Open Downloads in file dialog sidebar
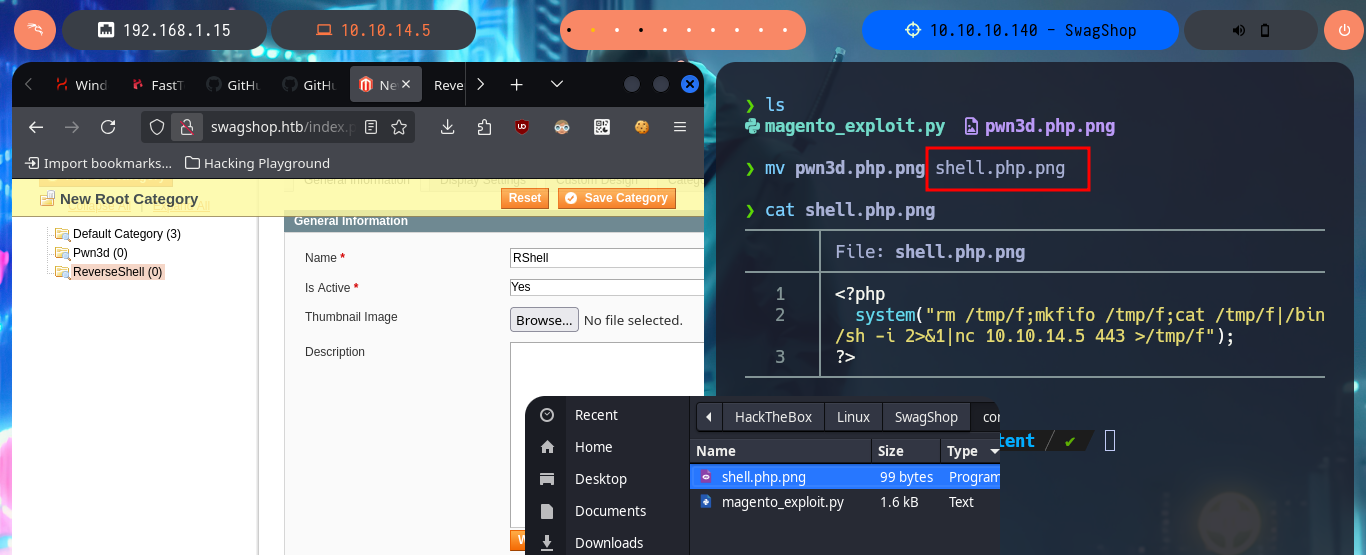 (x=609, y=543)
